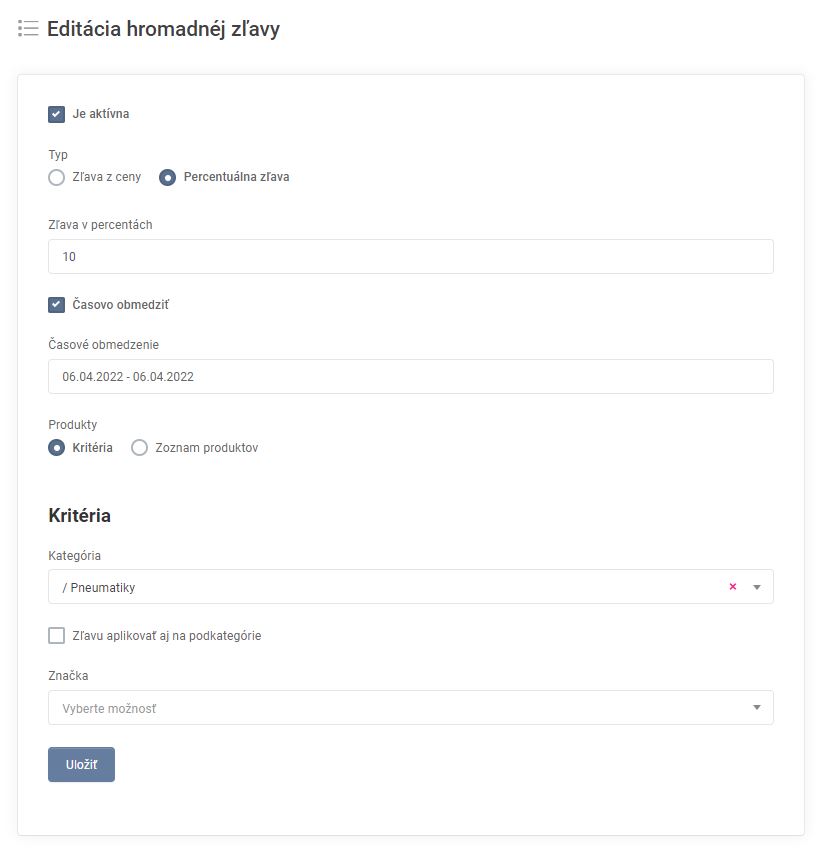Switch to 'Zoznam produktov' radio option
Image resolution: width=827 pixels, height=865 pixels.
pyautogui.click(x=140, y=448)
